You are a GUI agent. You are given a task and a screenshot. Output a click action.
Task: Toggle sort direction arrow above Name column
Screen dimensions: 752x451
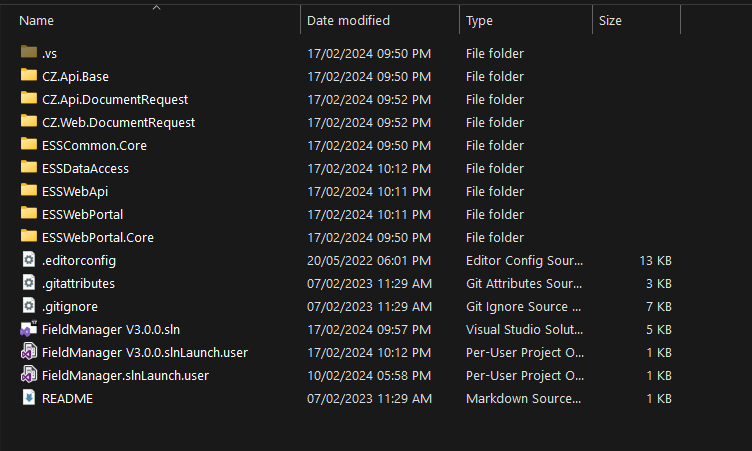[156, 8]
